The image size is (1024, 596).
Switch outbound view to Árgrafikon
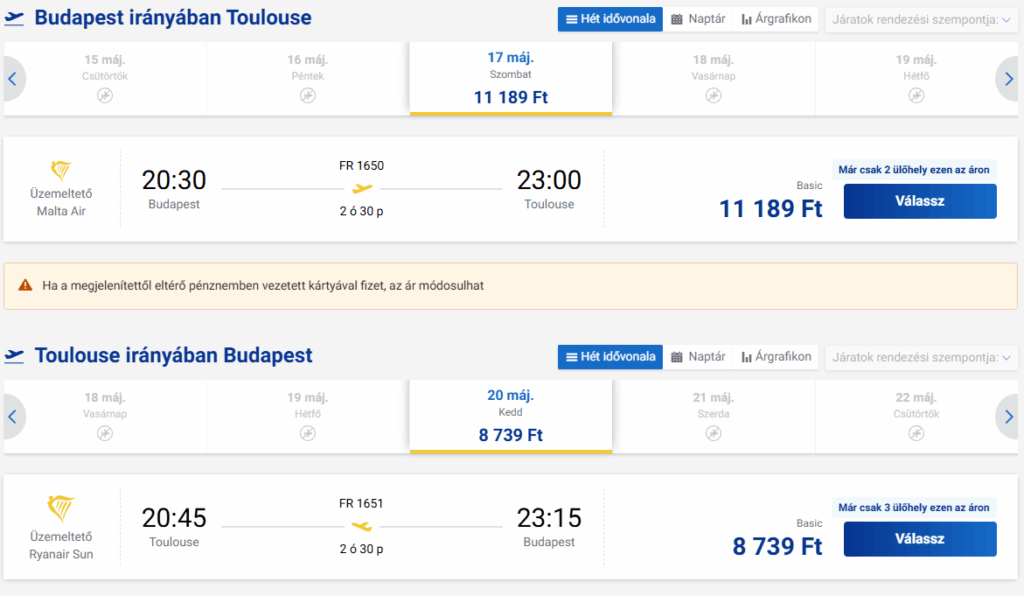pyautogui.click(x=777, y=19)
